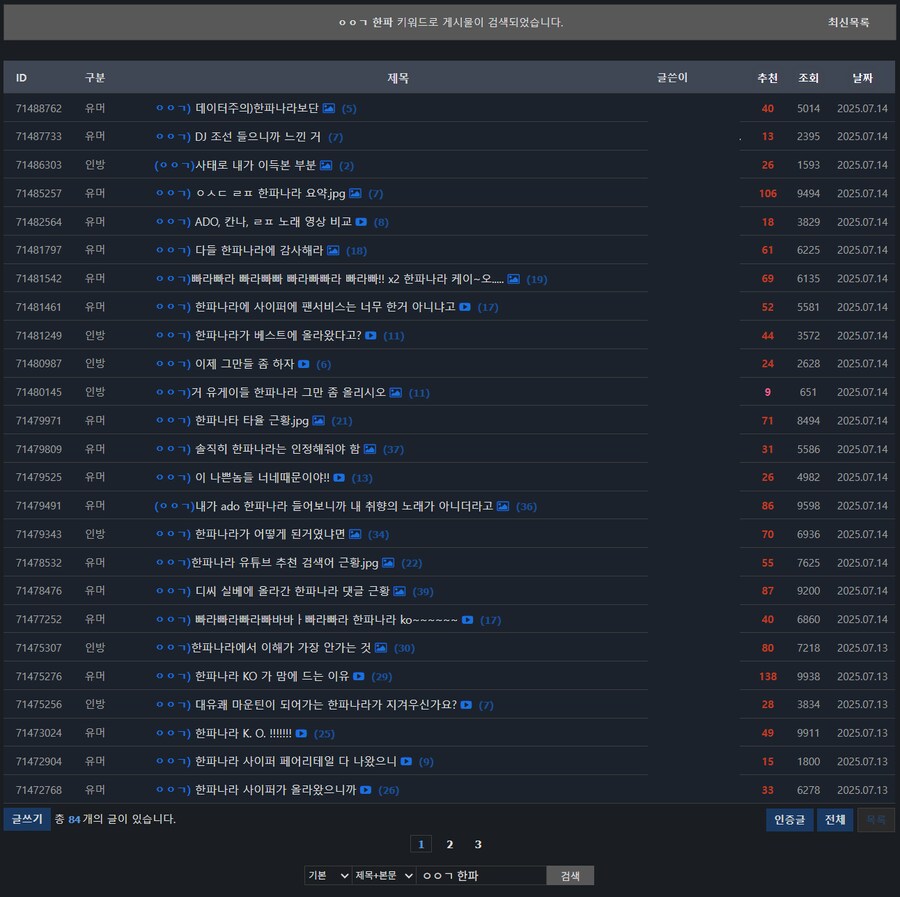The height and width of the screenshot is (897, 900).
Task: Click image icon beside 한파나라 요약.jpg
Action: (355, 193)
